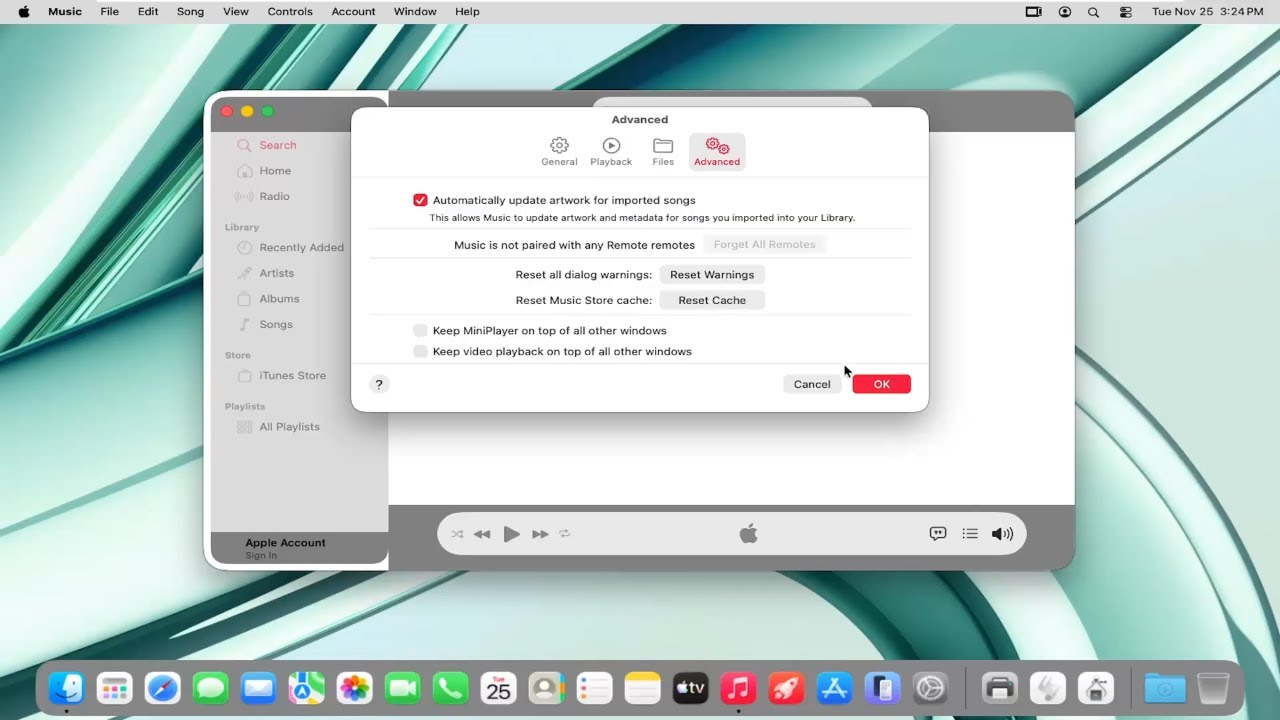The image size is (1280, 720).
Task: Click the 'Music is not paired with any Remote remotes' text
Action: [x=574, y=245]
